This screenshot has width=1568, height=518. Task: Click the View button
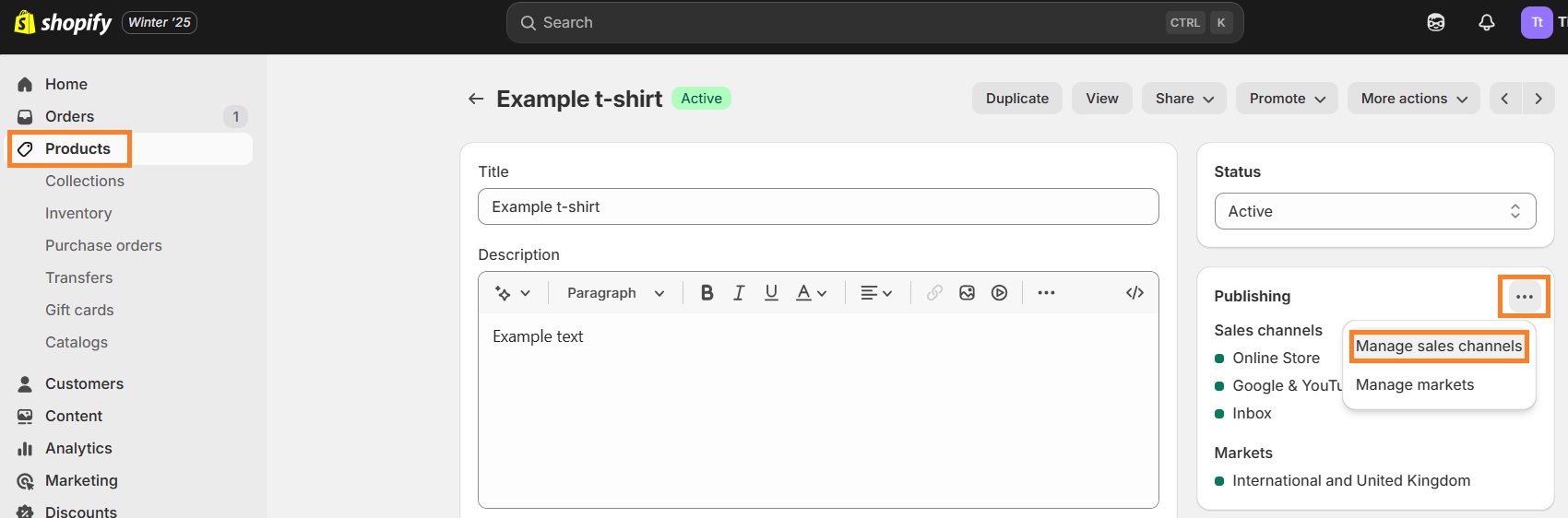pos(1102,99)
